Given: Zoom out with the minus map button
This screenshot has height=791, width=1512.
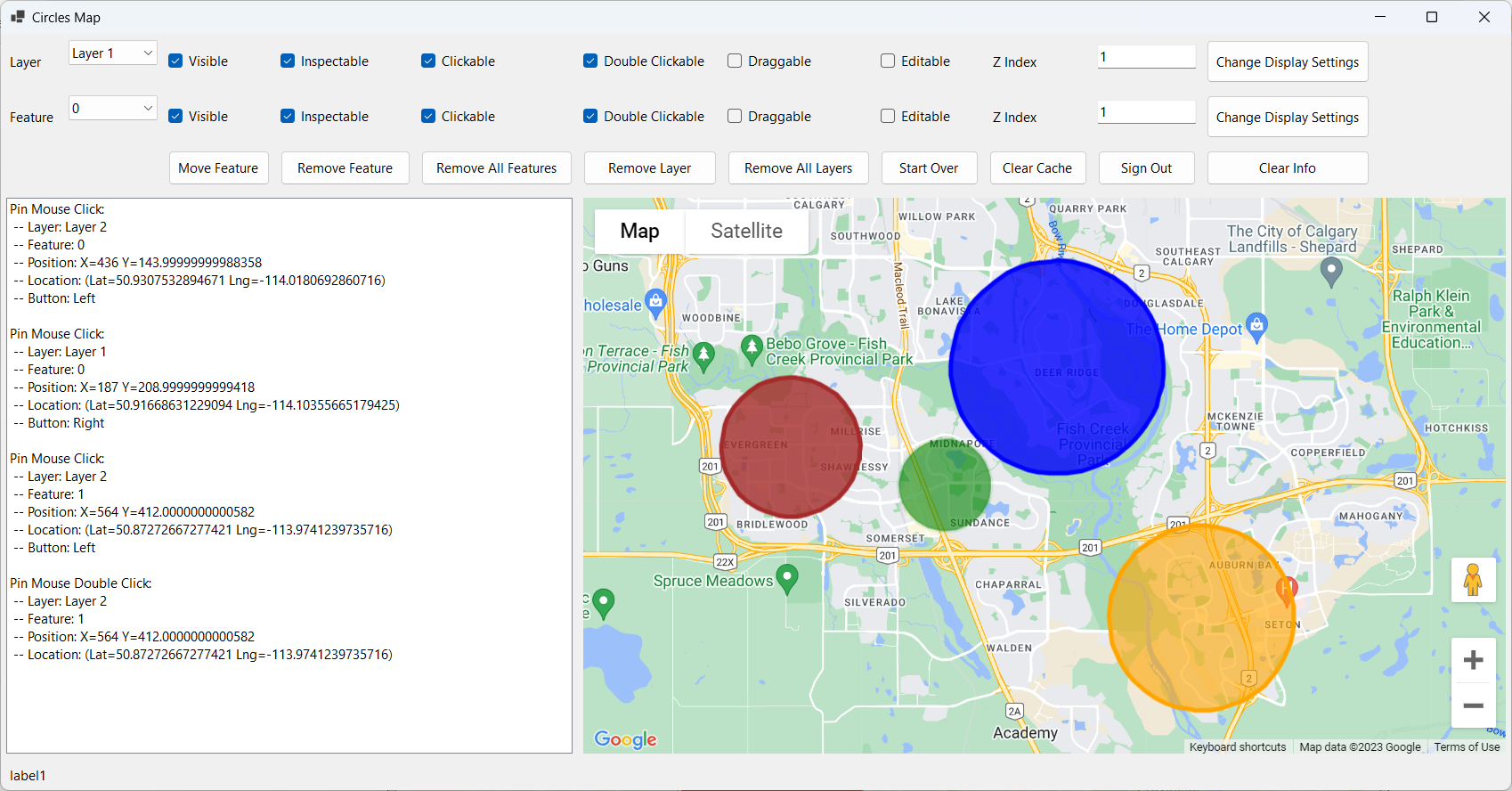Looking at the screenshot, I should point(1473,706).
